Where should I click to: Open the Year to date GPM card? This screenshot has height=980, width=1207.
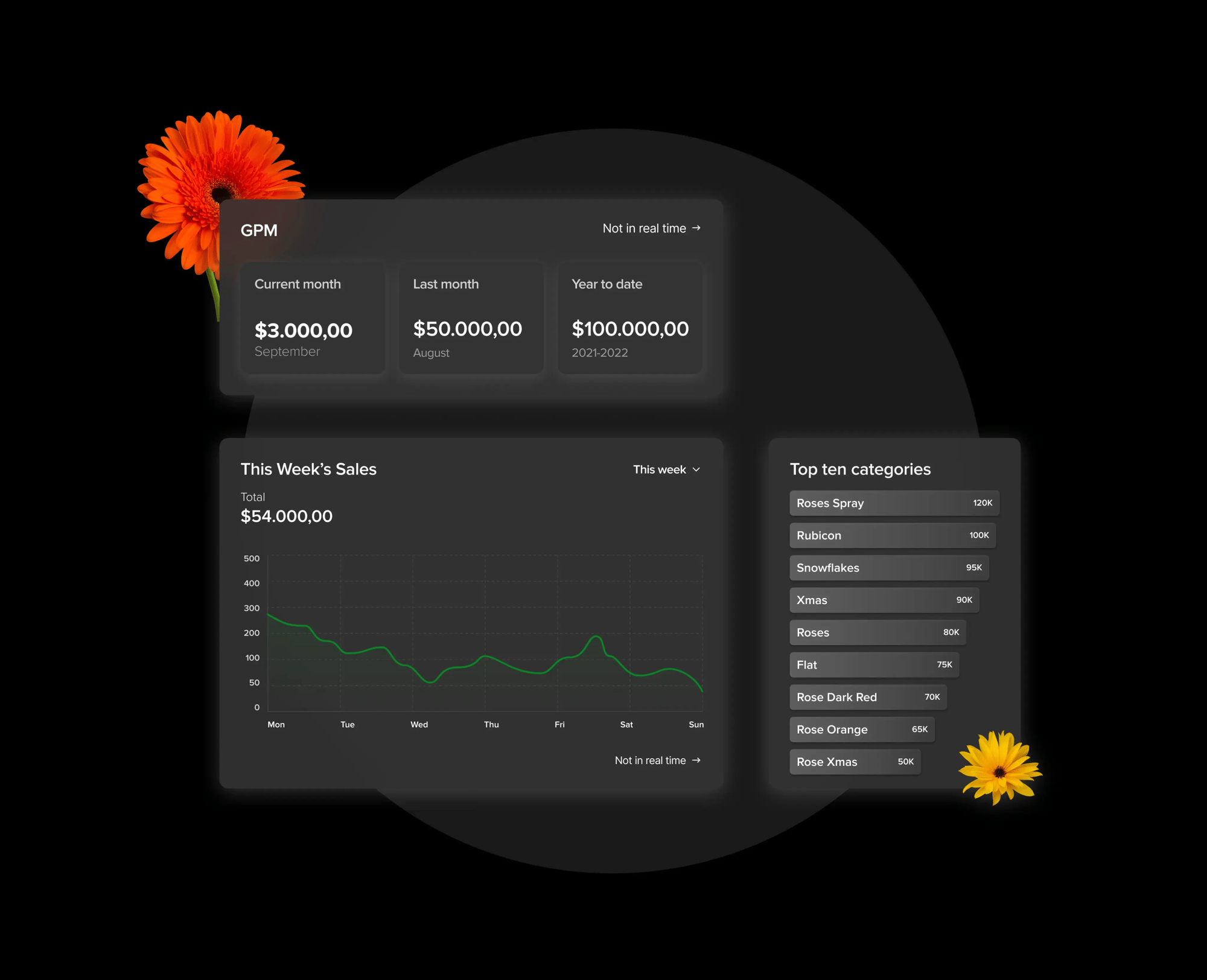(629, 318)
